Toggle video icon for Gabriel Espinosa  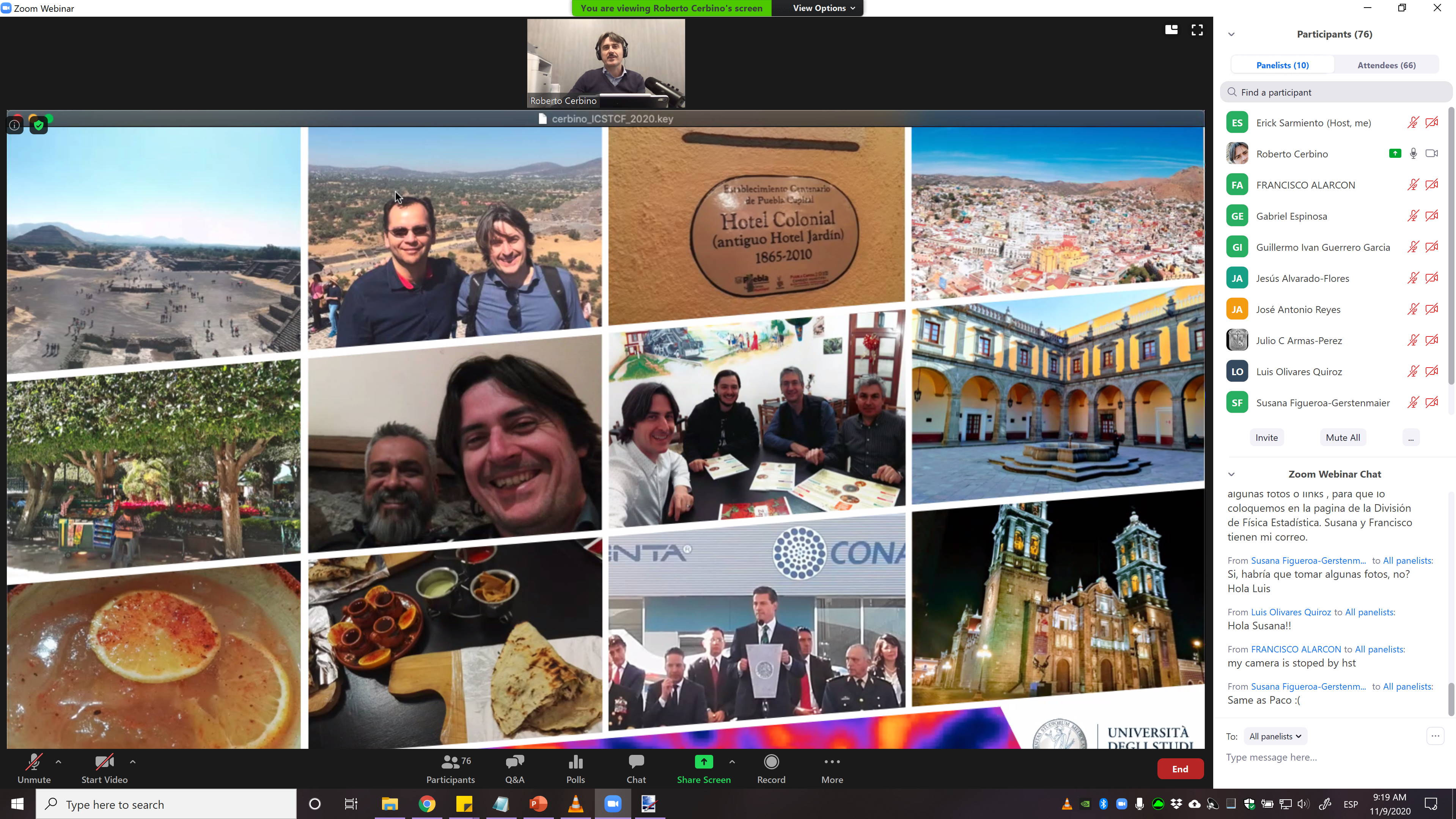(x=1432, y=216)
